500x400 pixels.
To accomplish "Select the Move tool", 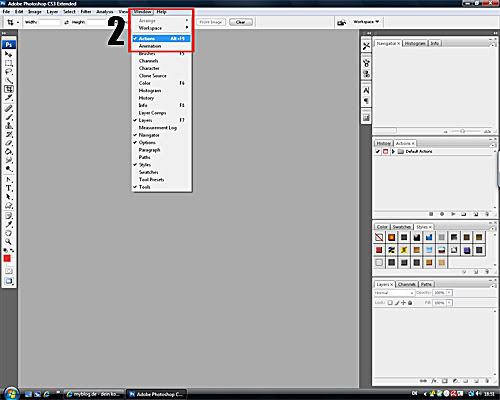I will click(x=9, y=54).
